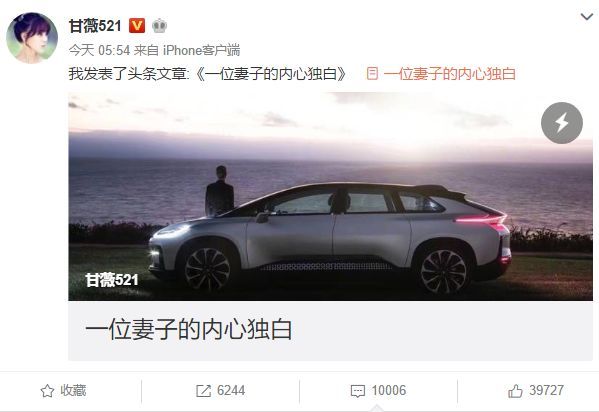Open the orange 一位妻子的内心独白 article link
The image size is (599, 412).
(450, 74)
